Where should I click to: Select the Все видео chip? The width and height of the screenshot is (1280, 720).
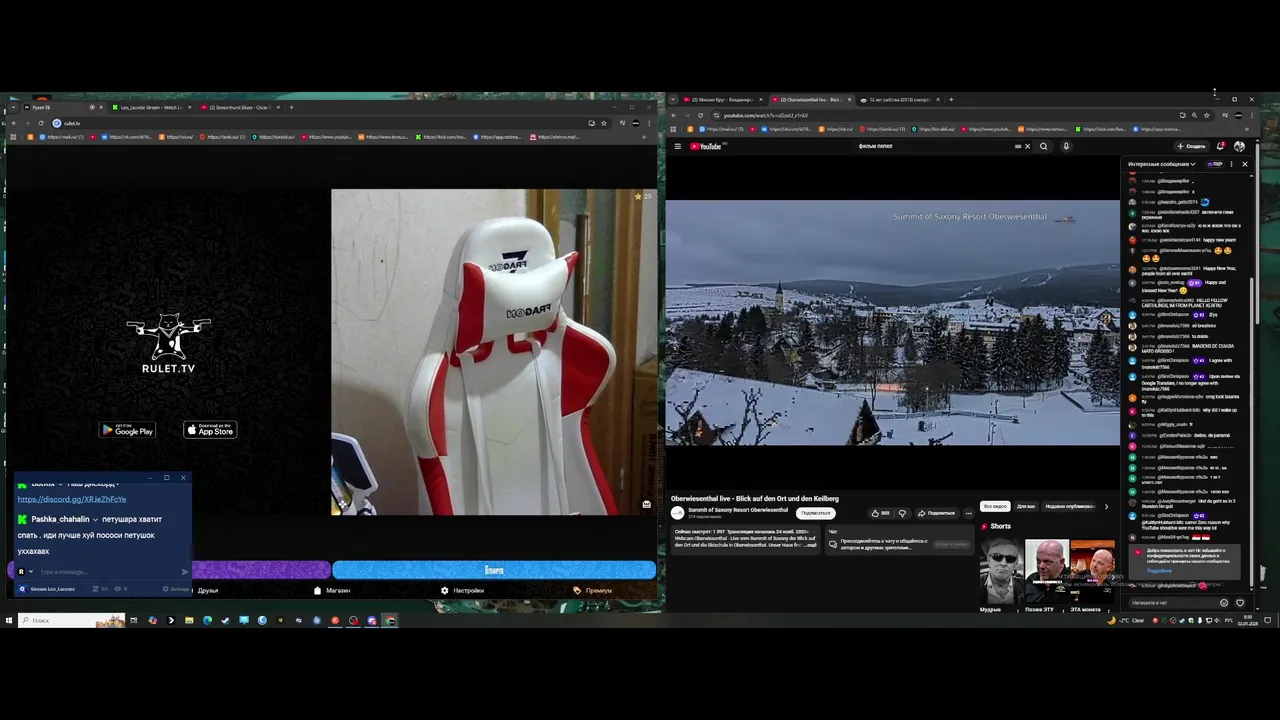(995, 506)
